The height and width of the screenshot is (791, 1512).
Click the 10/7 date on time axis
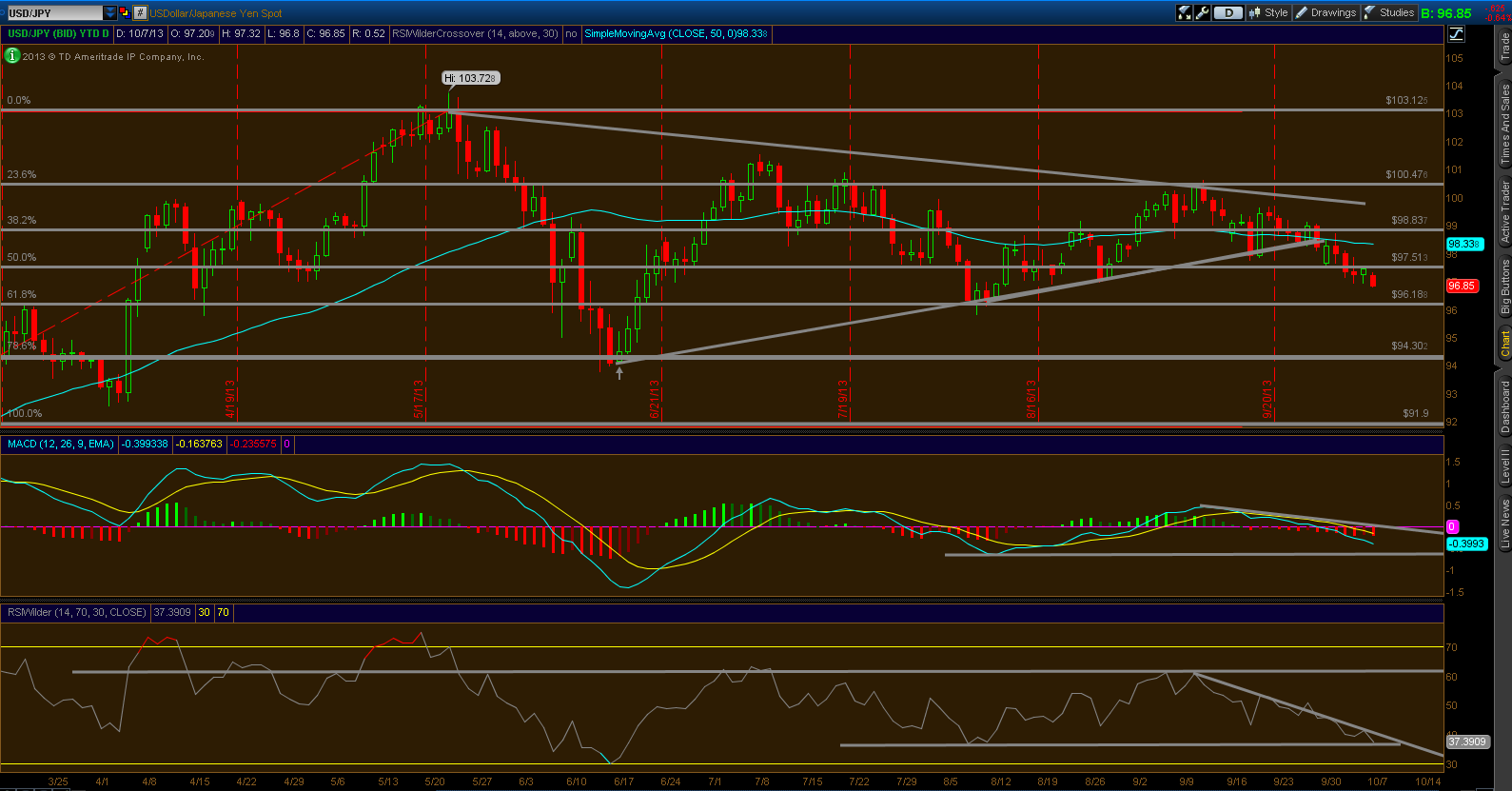(1377, 781)
